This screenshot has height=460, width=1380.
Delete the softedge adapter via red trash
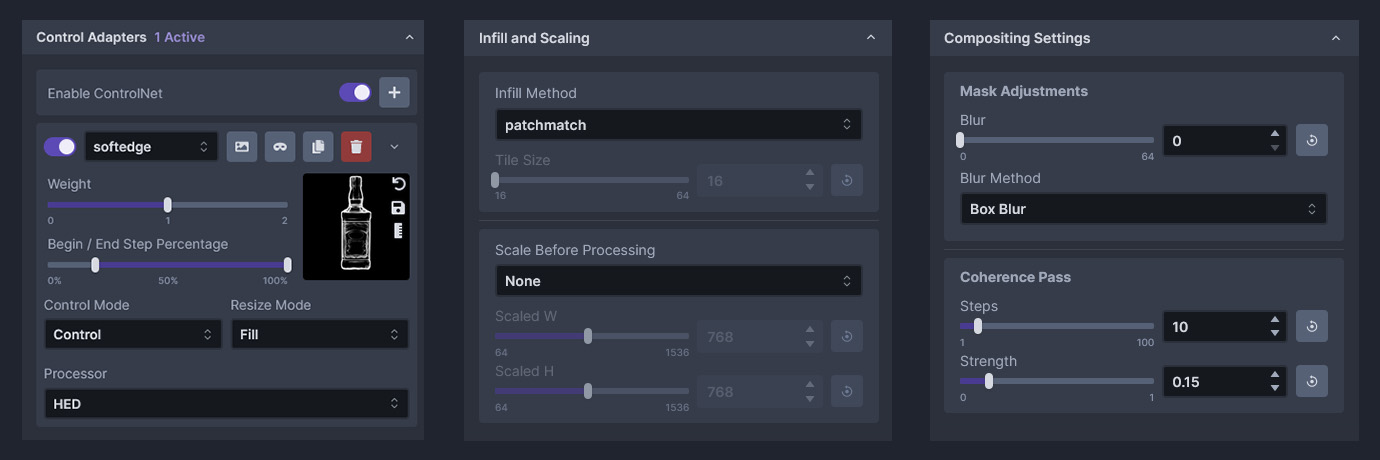click(x=356, y=147)
